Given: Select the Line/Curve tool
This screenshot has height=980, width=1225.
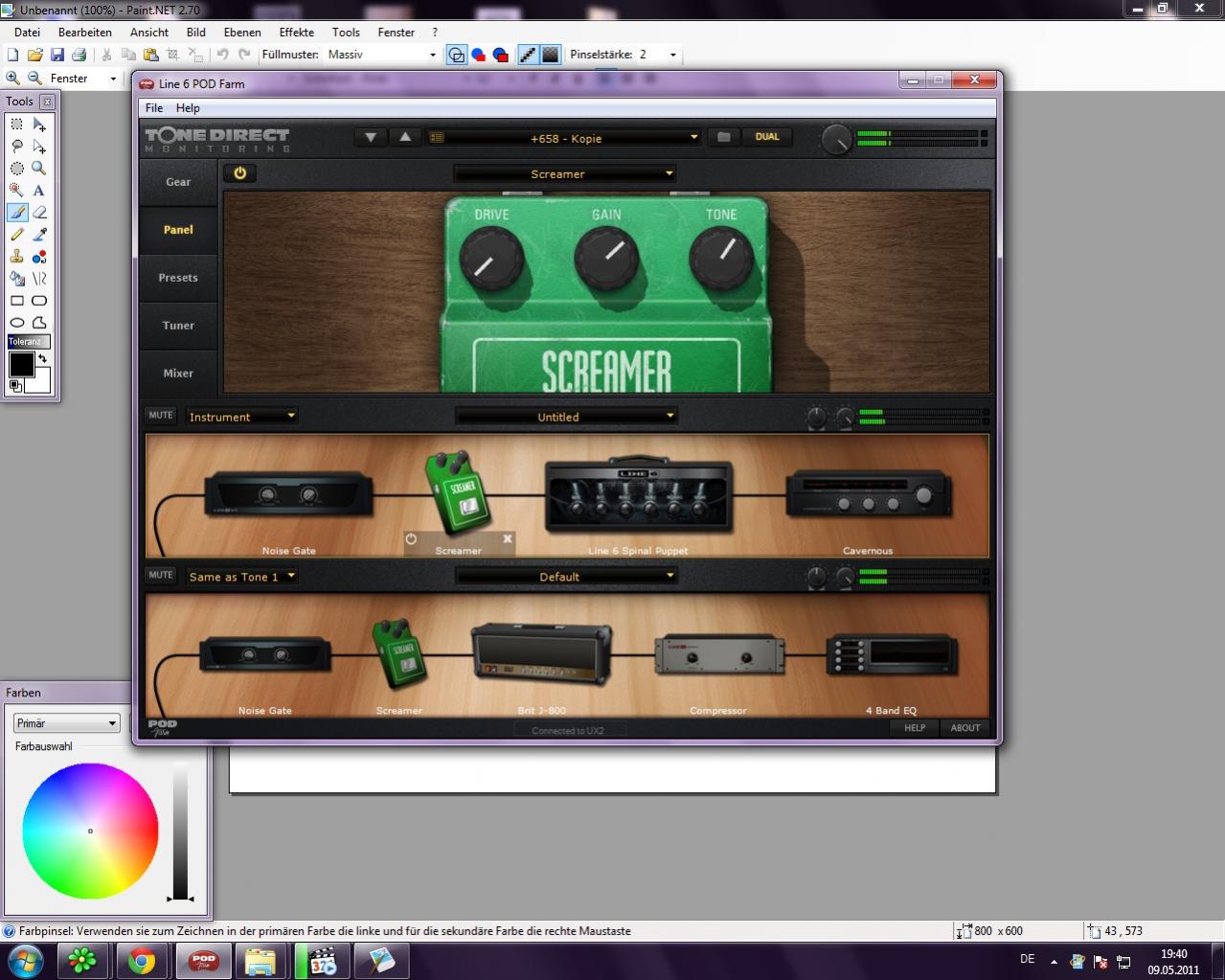Looking at the screenshot, I should click(x=39, y=279).
